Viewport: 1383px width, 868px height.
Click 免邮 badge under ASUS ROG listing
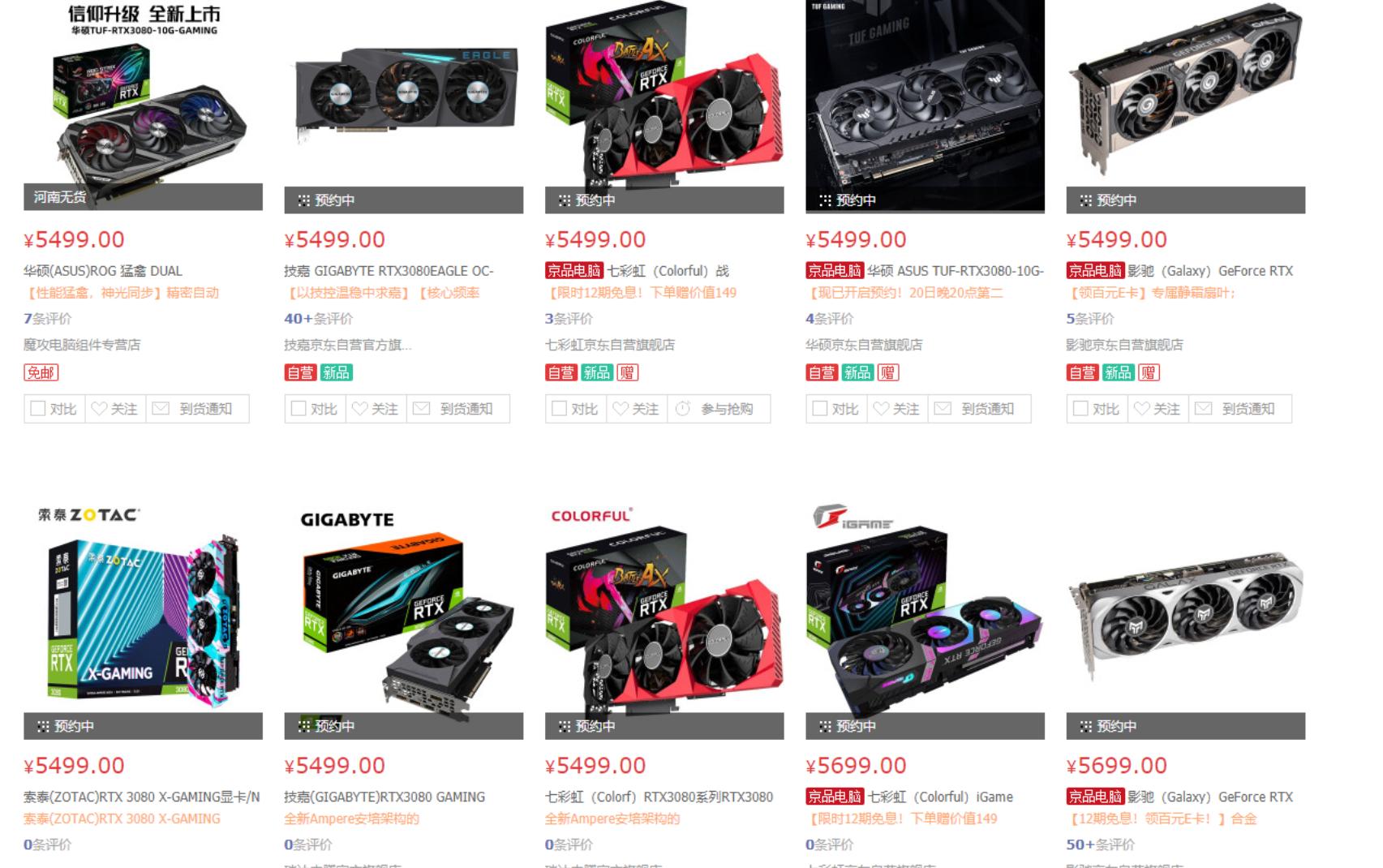(41, 372)
